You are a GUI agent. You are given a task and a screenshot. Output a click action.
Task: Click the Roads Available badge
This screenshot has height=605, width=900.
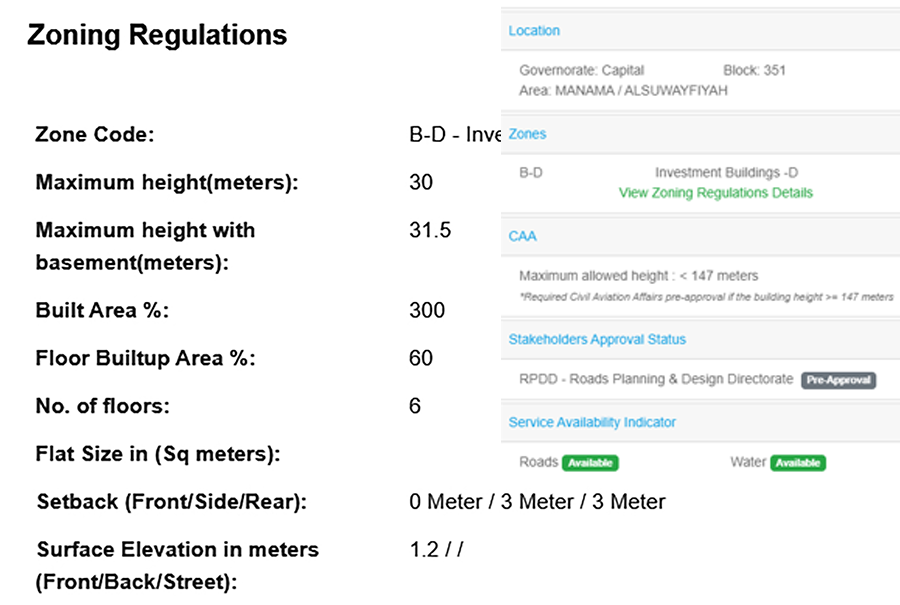590,463
